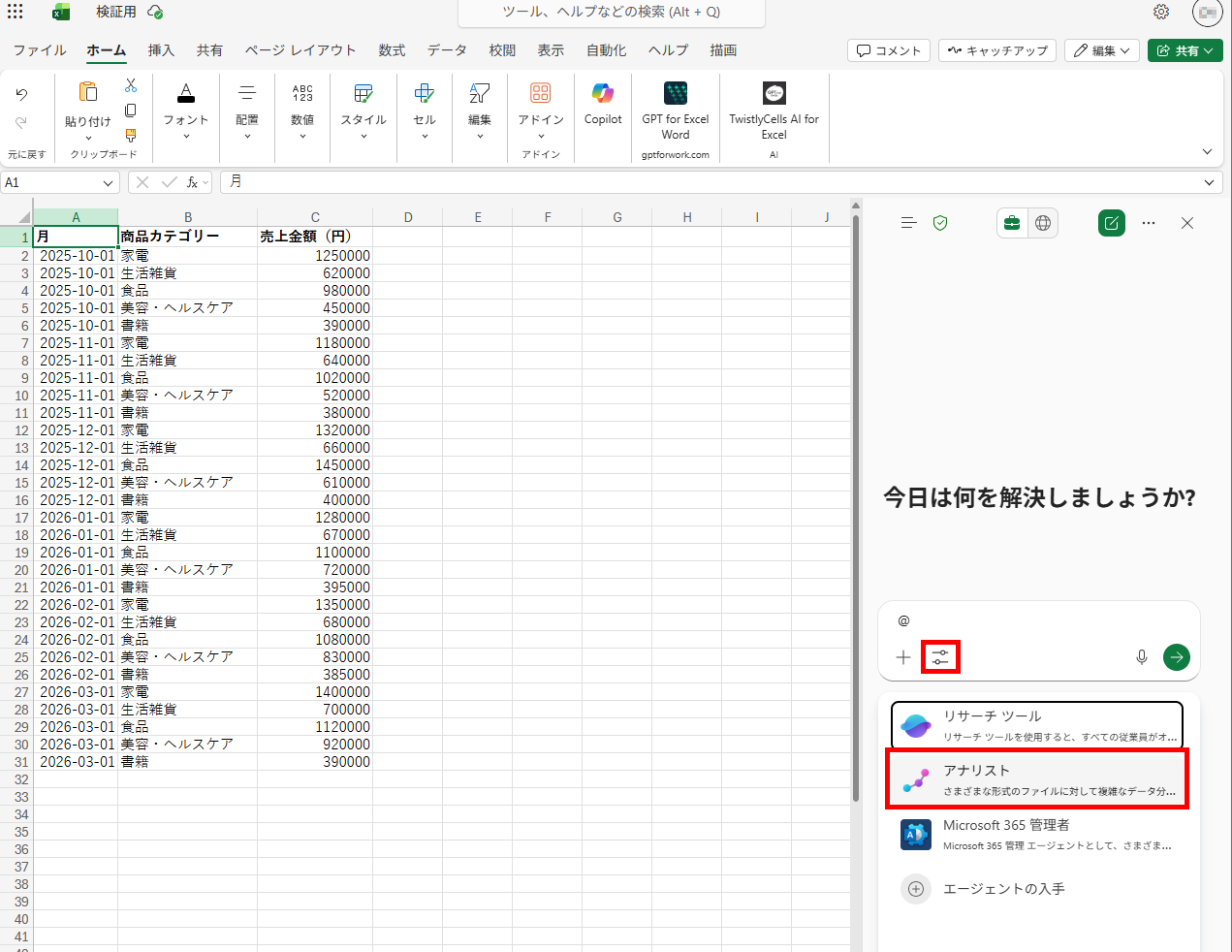This screenshot has height=952, width=1232.
Task: Switch to the データ tab
Action: click(447, 50)
